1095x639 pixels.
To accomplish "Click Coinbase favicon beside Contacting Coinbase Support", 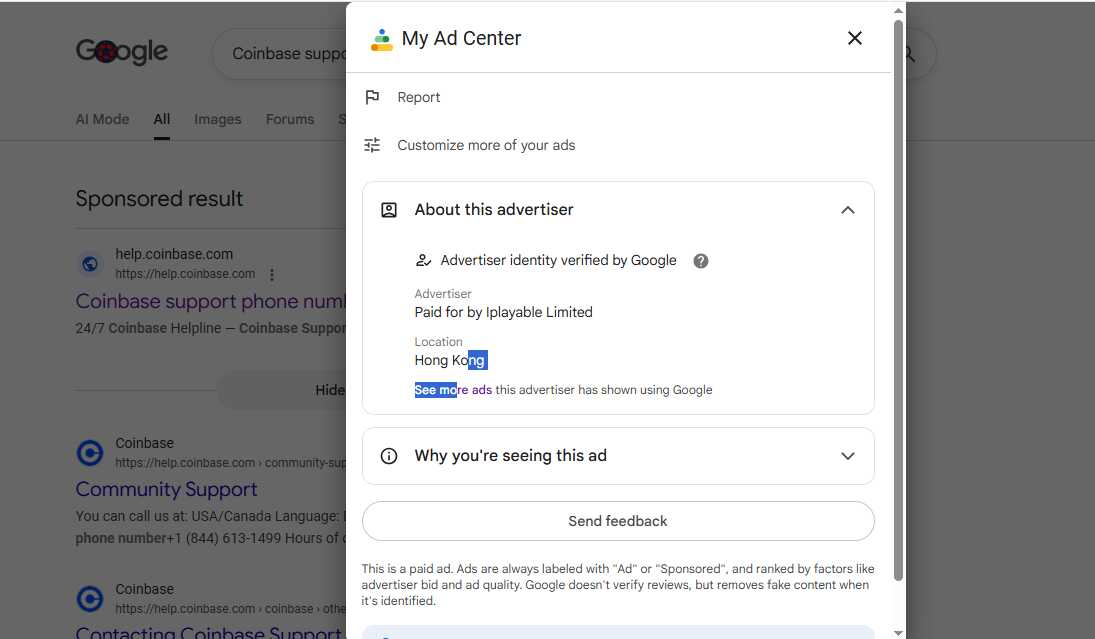I will tap(90, 598).
